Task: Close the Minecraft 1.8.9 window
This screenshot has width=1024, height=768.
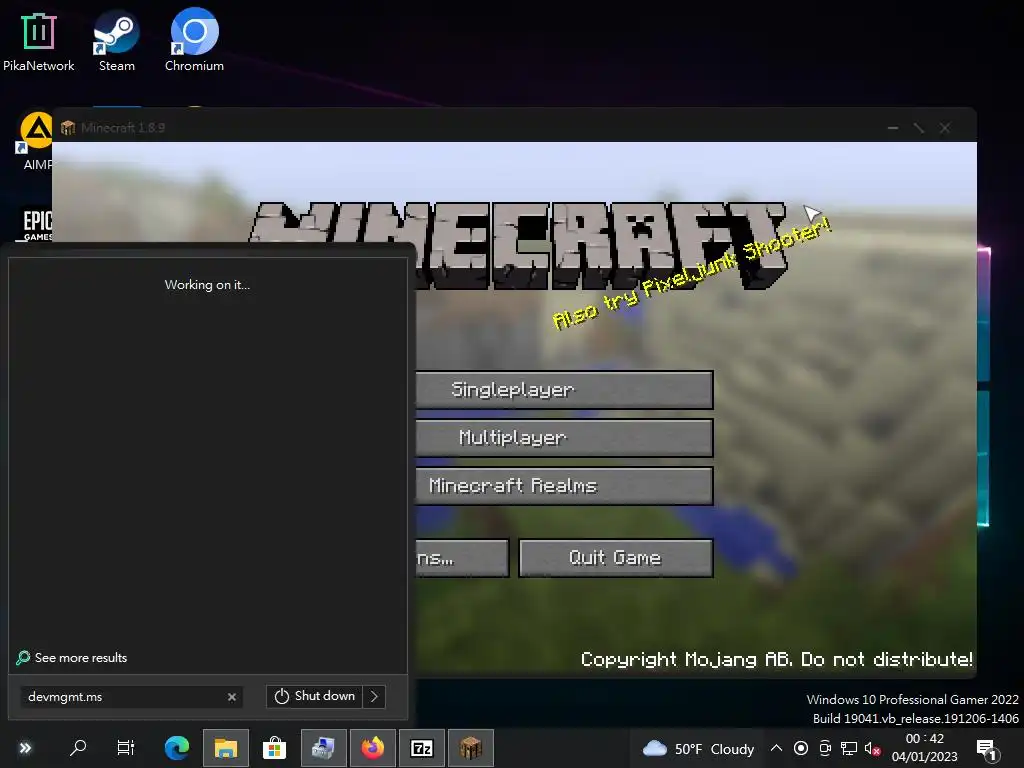Action: tap(945, 128)
